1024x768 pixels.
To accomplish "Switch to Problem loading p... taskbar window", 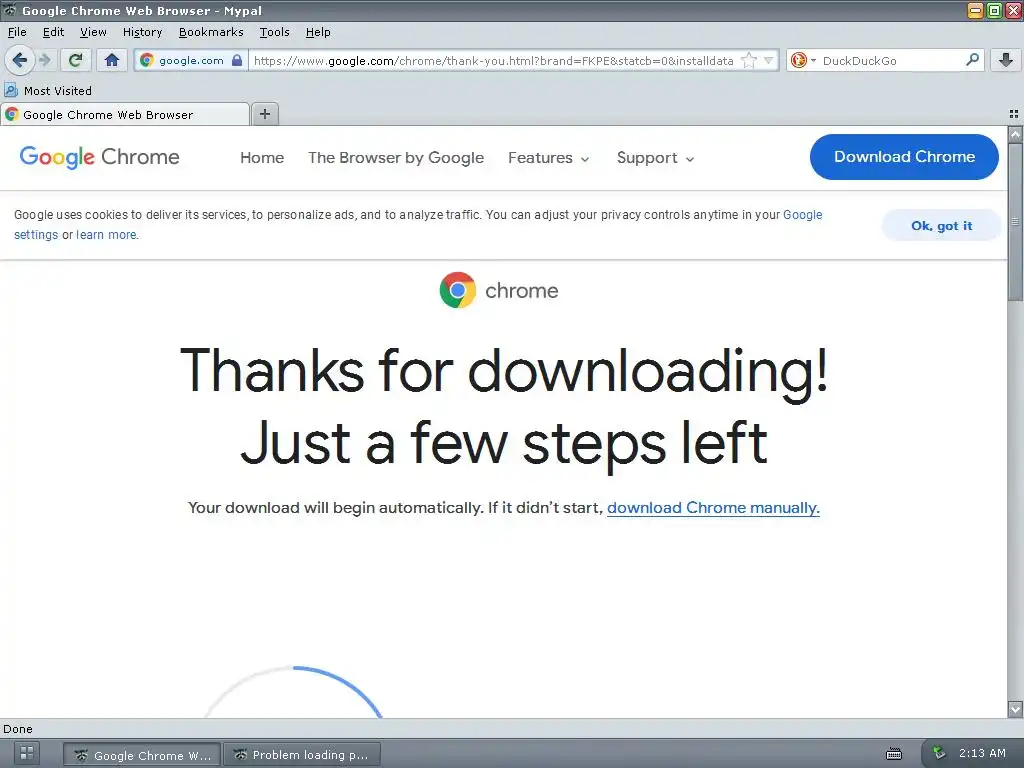I will coord(302,755).
